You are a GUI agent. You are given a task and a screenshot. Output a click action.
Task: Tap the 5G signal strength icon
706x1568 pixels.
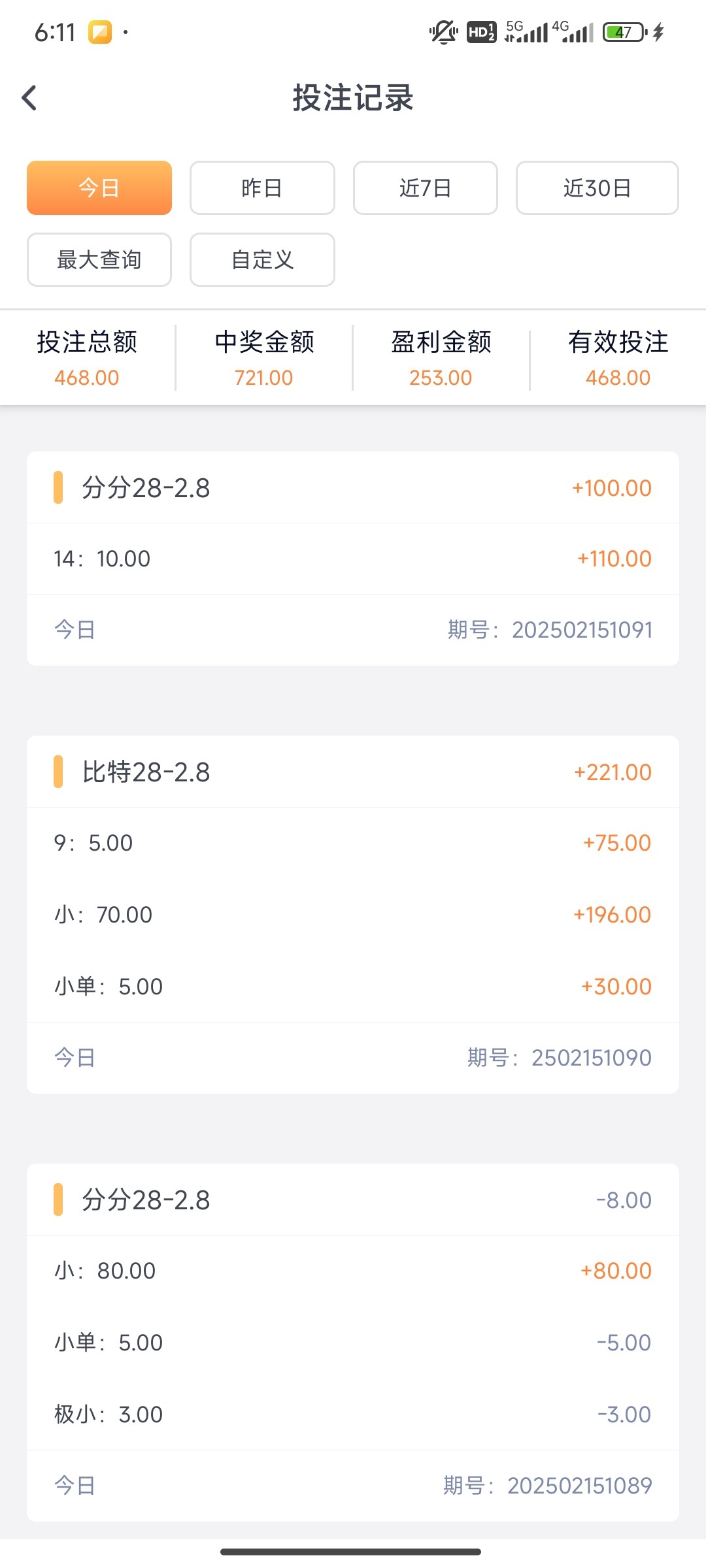[526, 32]
